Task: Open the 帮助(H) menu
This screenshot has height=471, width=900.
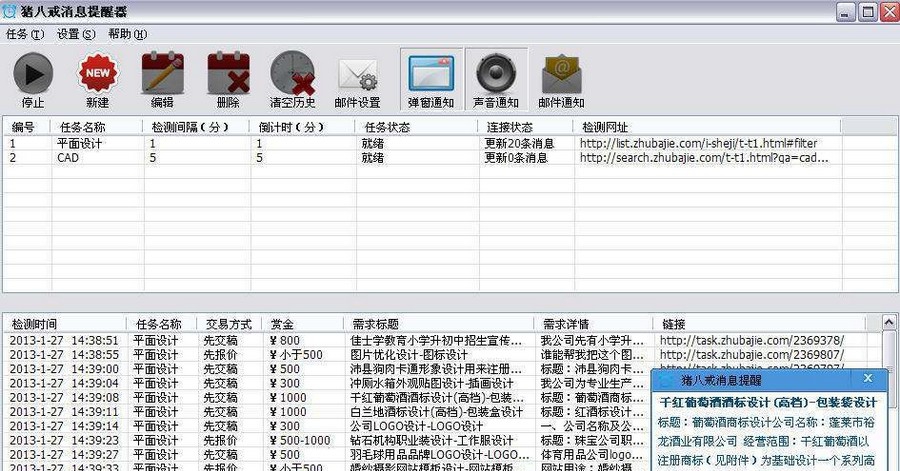Action: 127,34
